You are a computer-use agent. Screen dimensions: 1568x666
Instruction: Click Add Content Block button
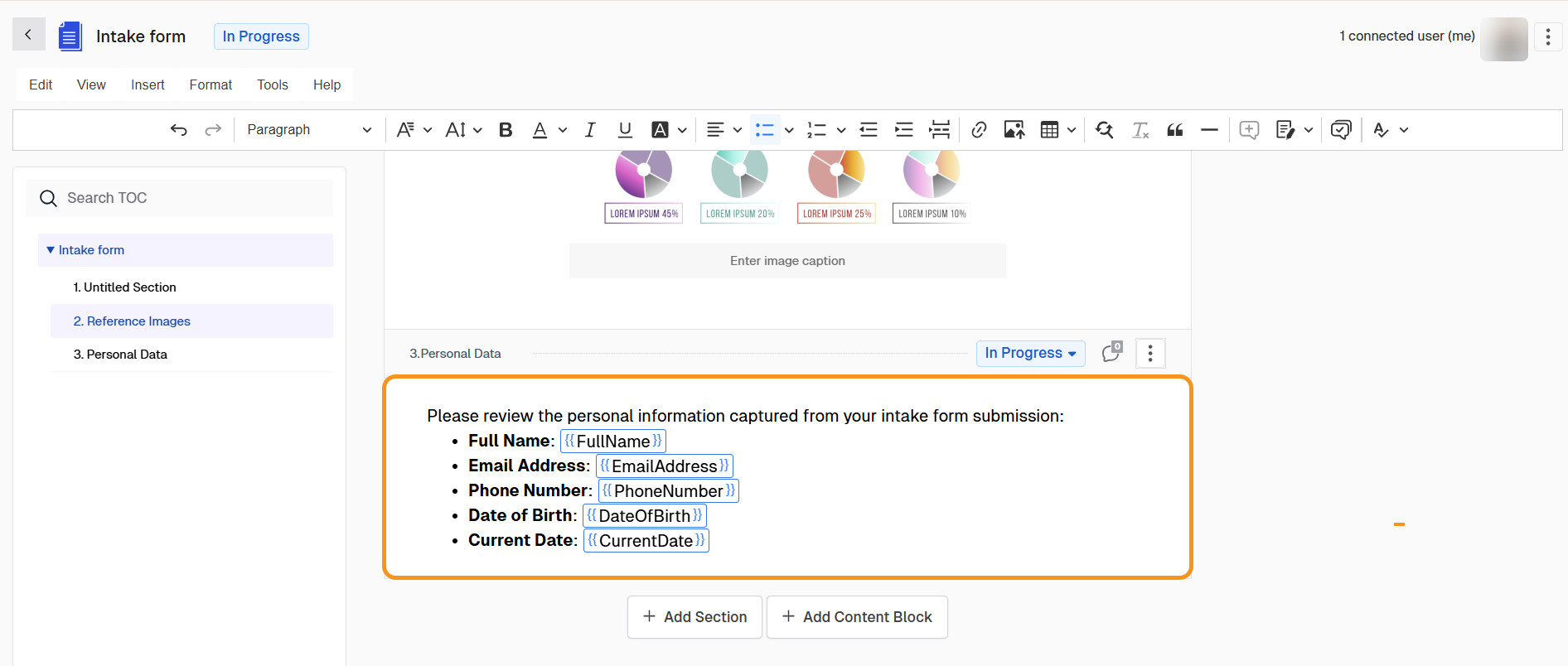[x=857, y=617]
